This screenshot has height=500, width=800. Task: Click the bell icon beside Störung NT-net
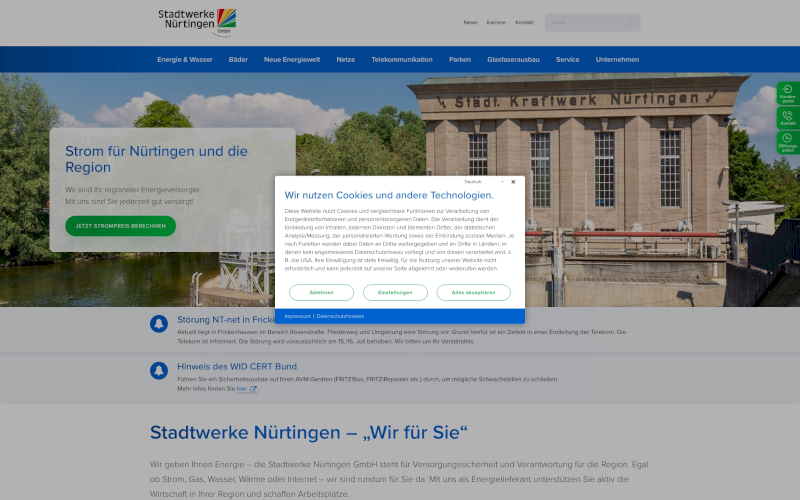(x=159, y=324)
